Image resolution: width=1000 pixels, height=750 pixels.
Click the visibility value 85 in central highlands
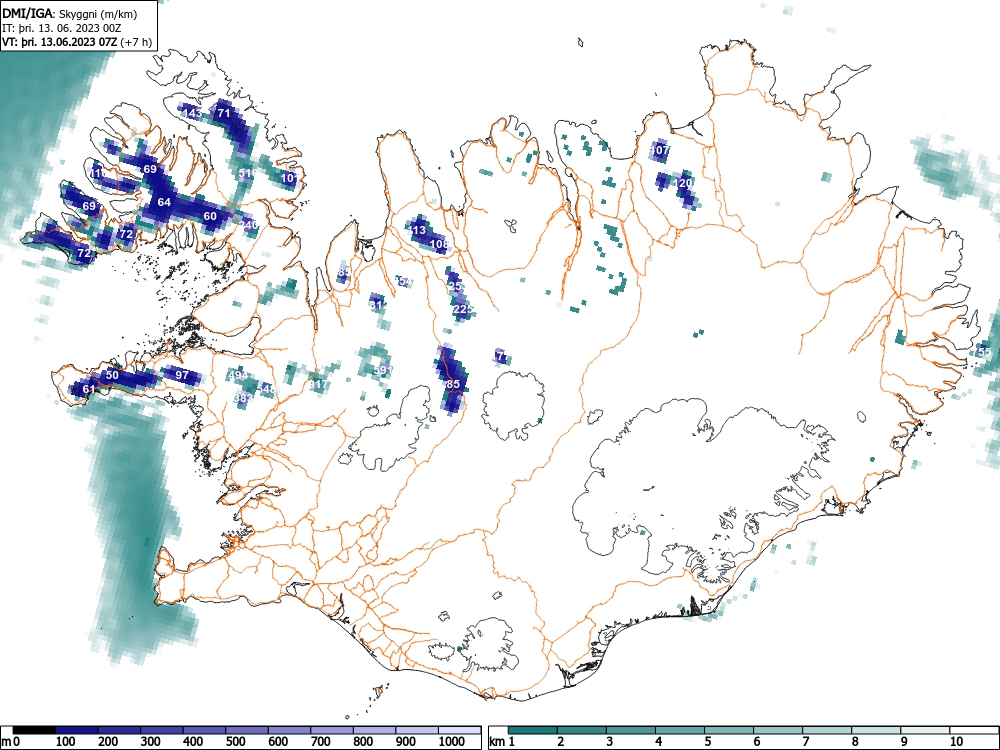pyautogui.click(x=453, y=384)
